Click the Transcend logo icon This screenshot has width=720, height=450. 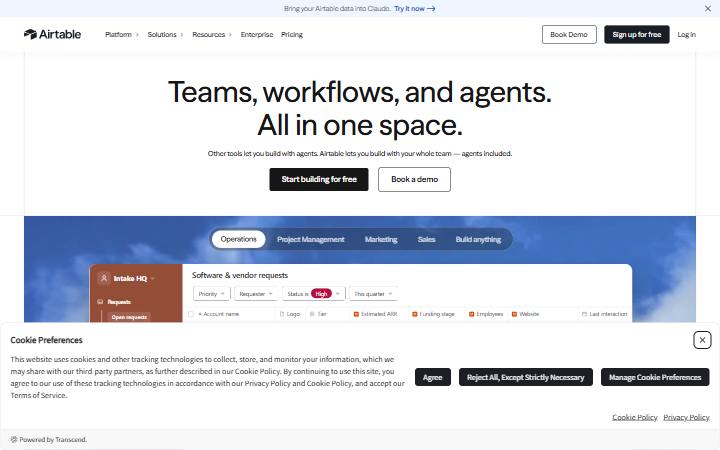[x=14, y=439]
